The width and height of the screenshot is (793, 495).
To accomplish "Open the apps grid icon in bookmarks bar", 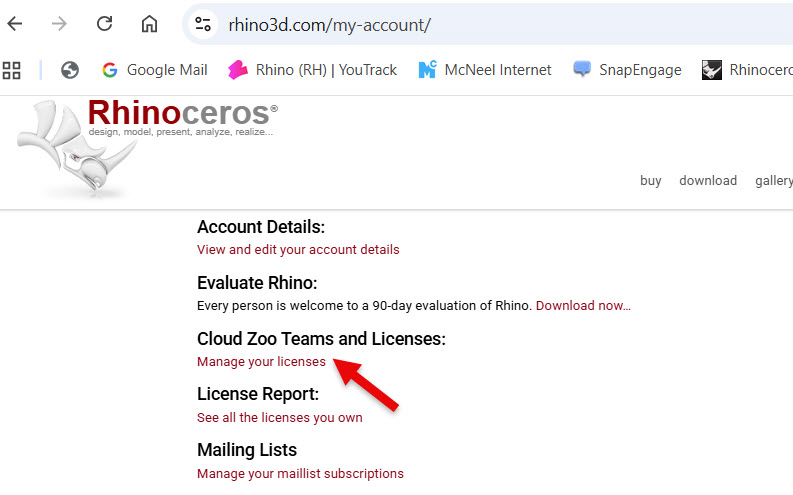I will (x=12, y=70).
